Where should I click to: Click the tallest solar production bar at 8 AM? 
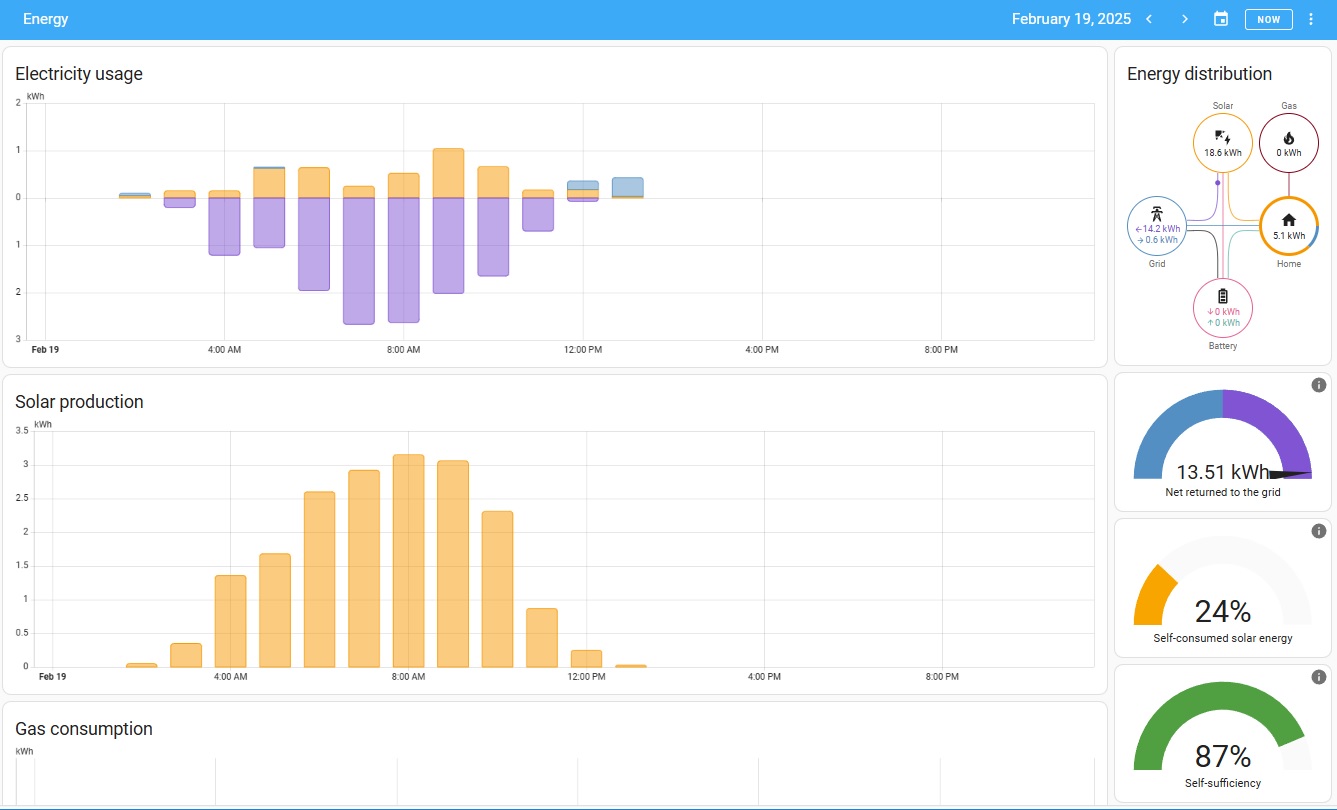(408, 560)
